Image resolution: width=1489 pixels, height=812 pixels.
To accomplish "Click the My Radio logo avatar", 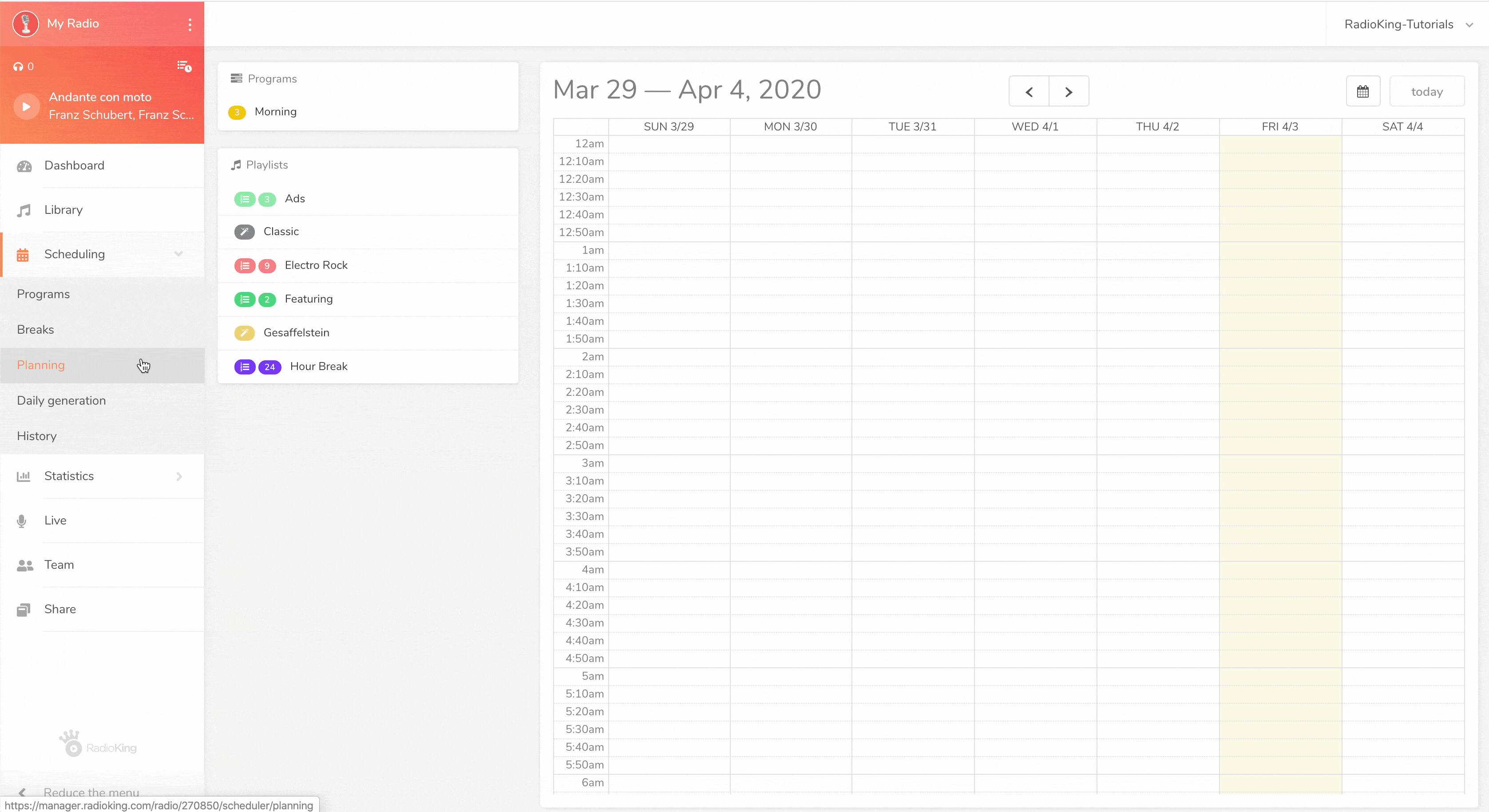I will point(25,24).
